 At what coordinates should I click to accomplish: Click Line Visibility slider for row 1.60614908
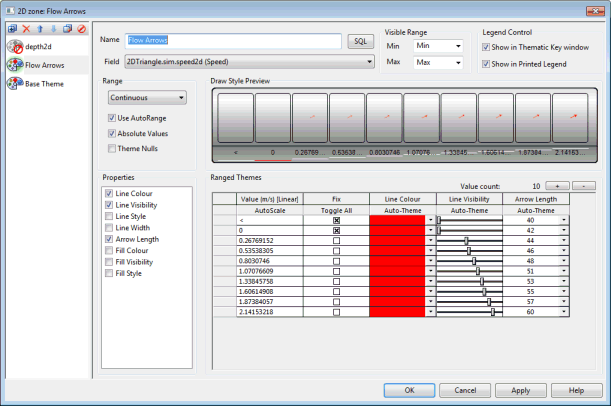click(x=469, y=291)
